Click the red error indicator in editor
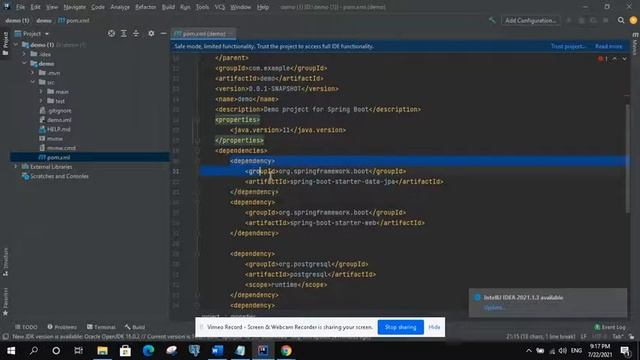This screenshot has height=360, width=640. [x=603, y=59]
